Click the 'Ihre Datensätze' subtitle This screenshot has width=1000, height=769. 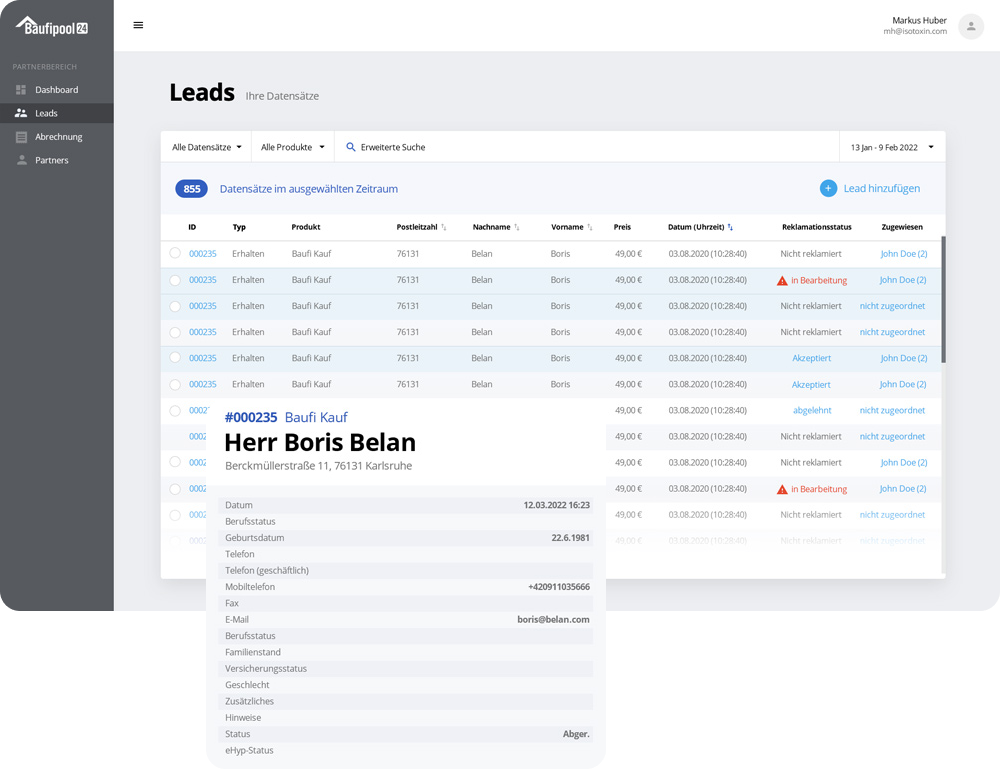(x=282, y=96)
